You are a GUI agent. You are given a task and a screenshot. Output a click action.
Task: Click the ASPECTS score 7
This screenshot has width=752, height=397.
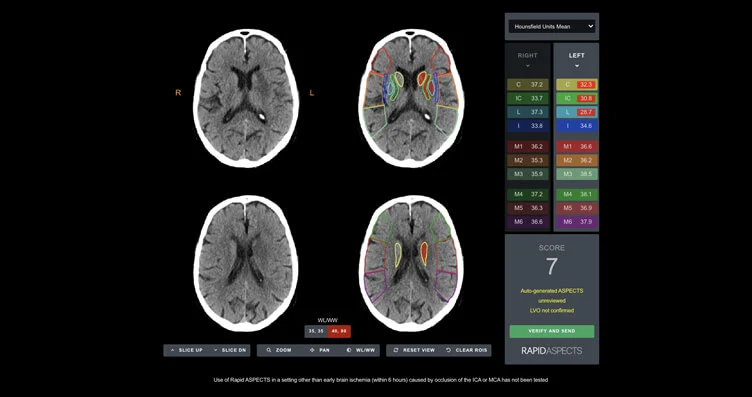552,267
